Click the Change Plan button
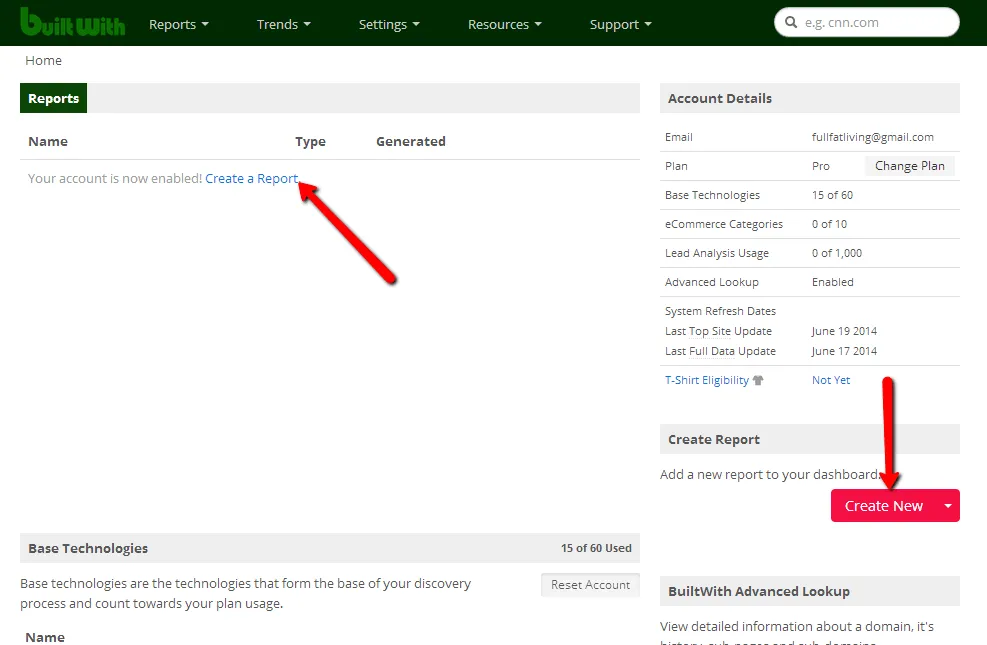Image resolution: width=987 pixels, height=645 pixels. coord(909,166)
